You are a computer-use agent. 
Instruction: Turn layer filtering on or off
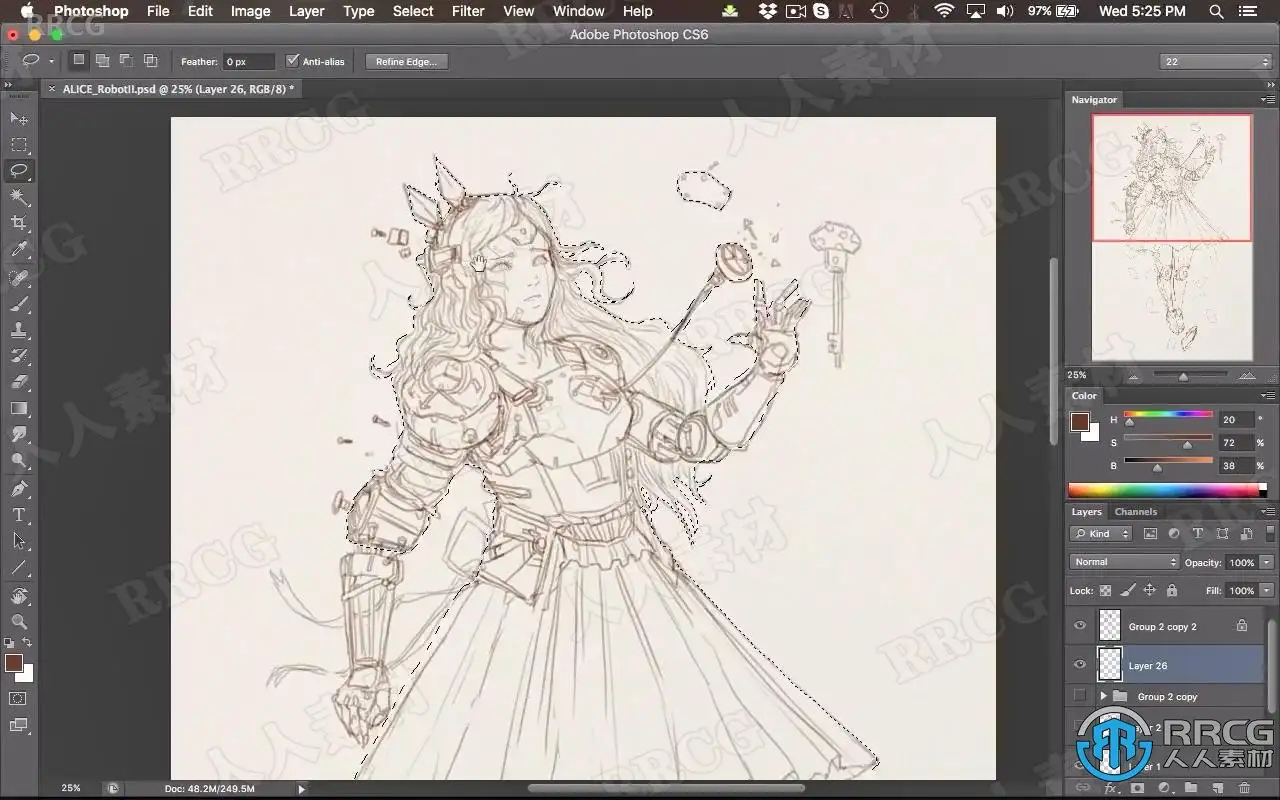(x=1270, y=534)
